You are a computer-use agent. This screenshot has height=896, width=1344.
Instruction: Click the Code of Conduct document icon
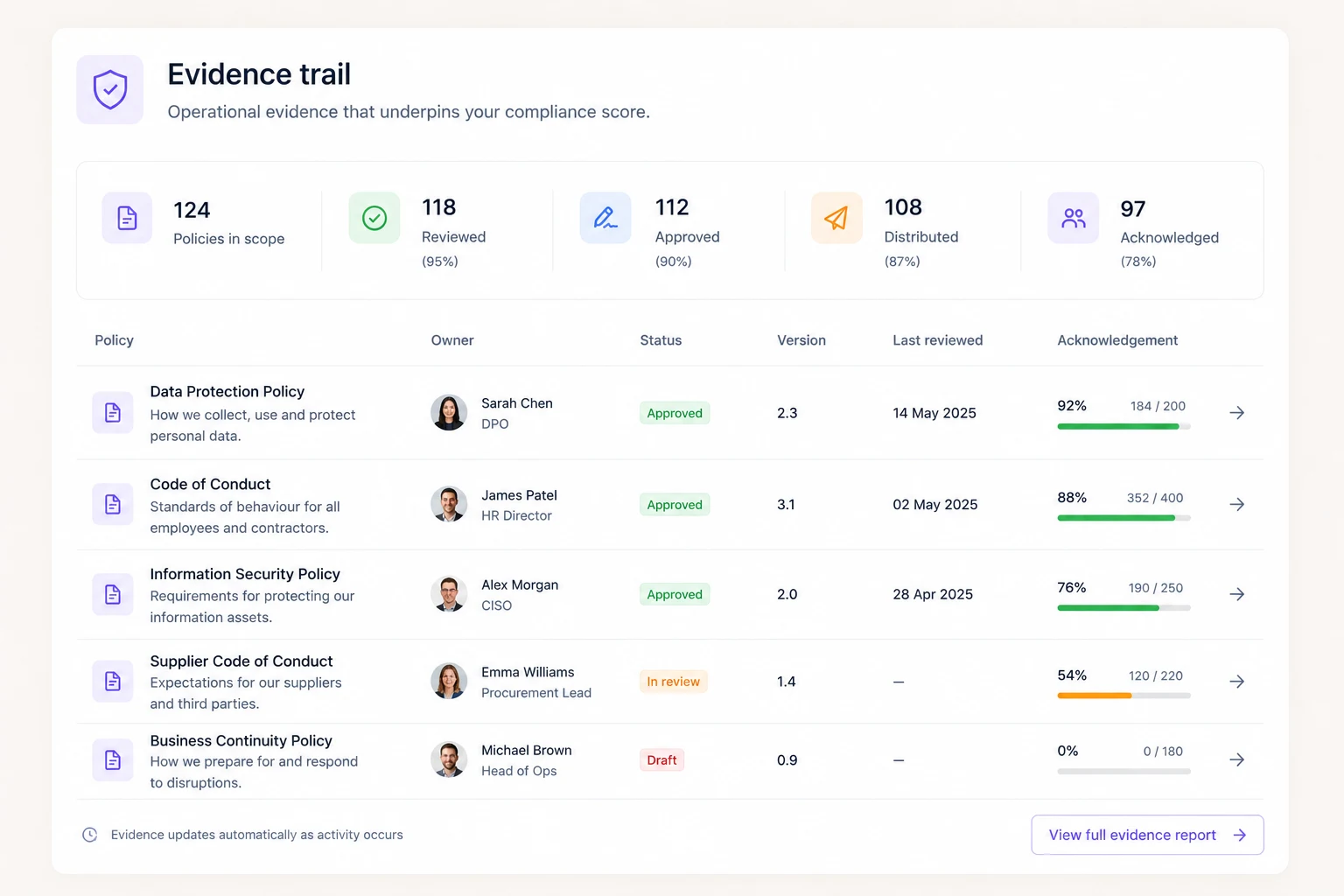tap(113, 504)
